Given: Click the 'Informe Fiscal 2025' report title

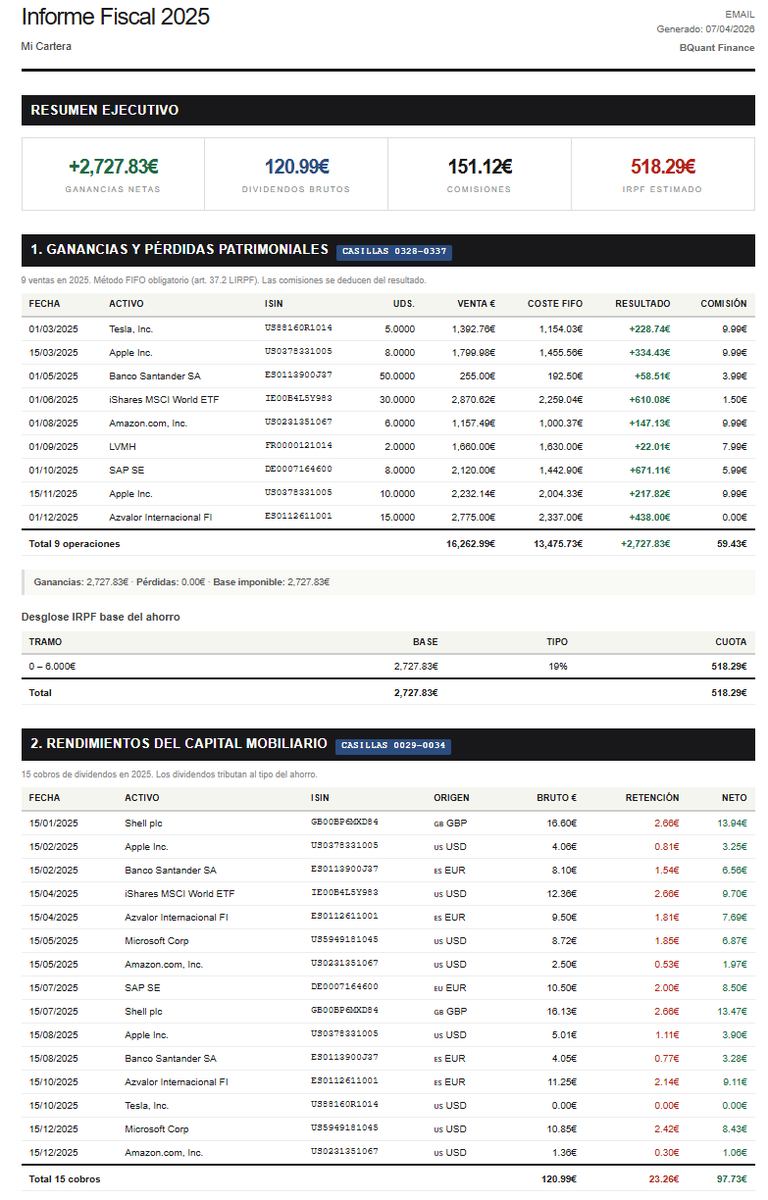Looking at the screenshot, I should pos(115,17).
